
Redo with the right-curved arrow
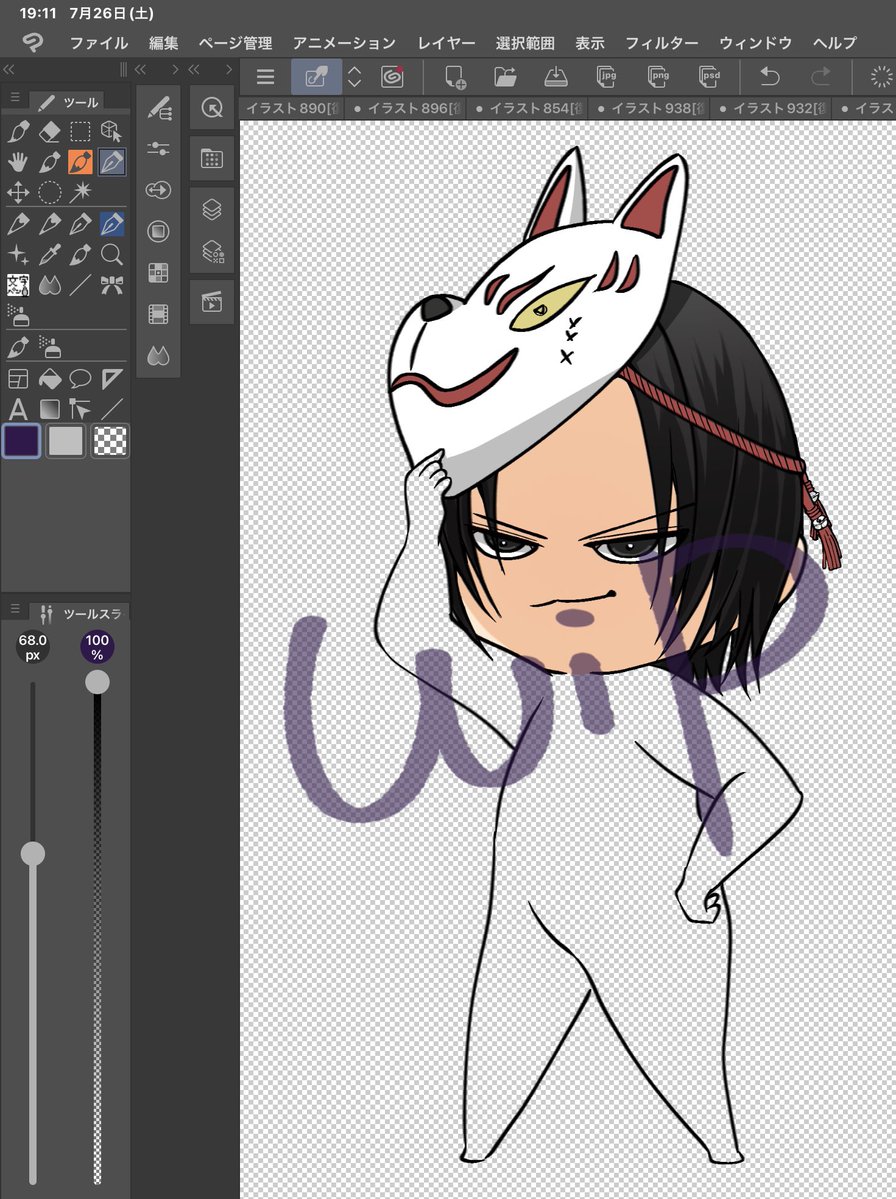820,76
